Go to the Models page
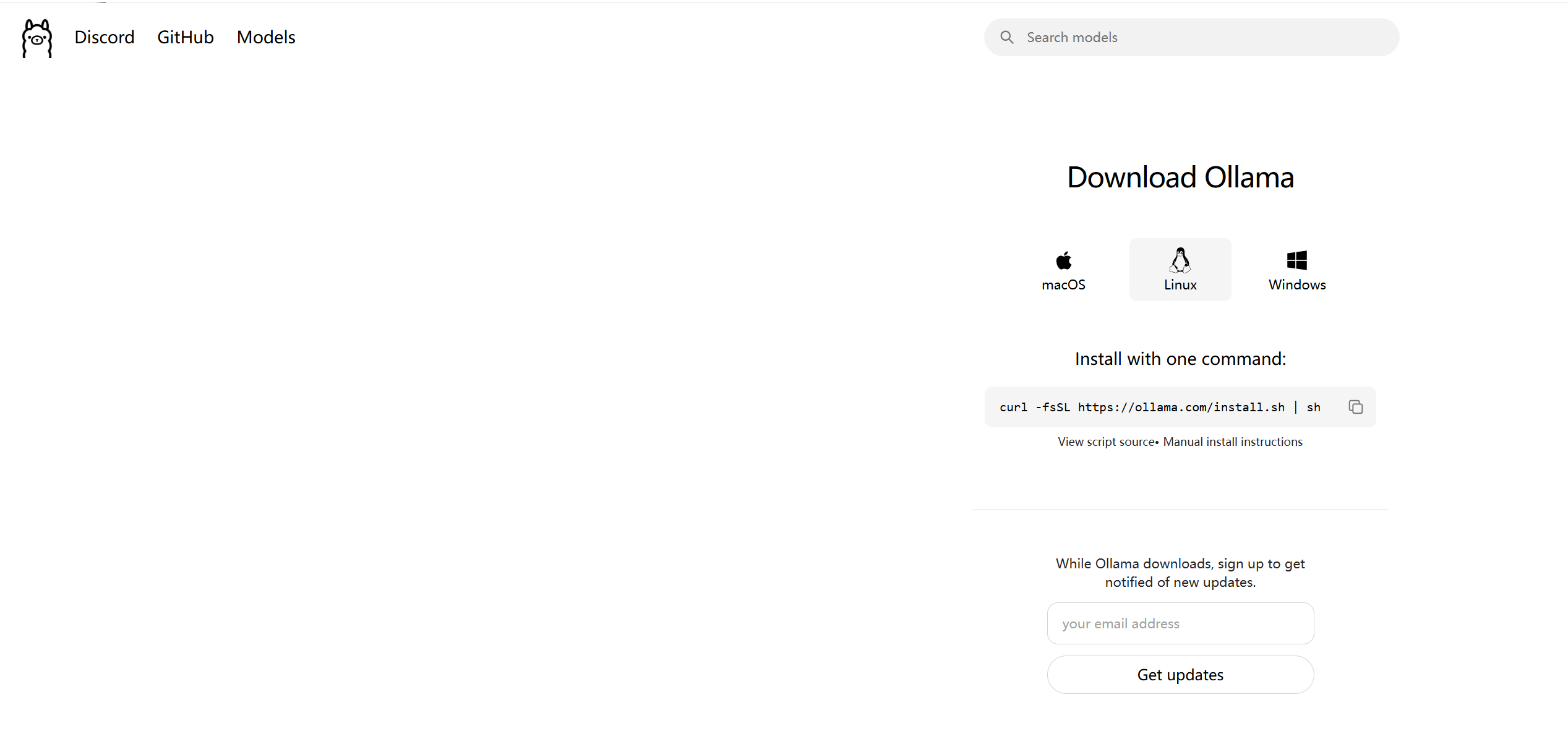Image resolution: width=1568 pixels, height=752 pixels. click(x=266, y=37)
